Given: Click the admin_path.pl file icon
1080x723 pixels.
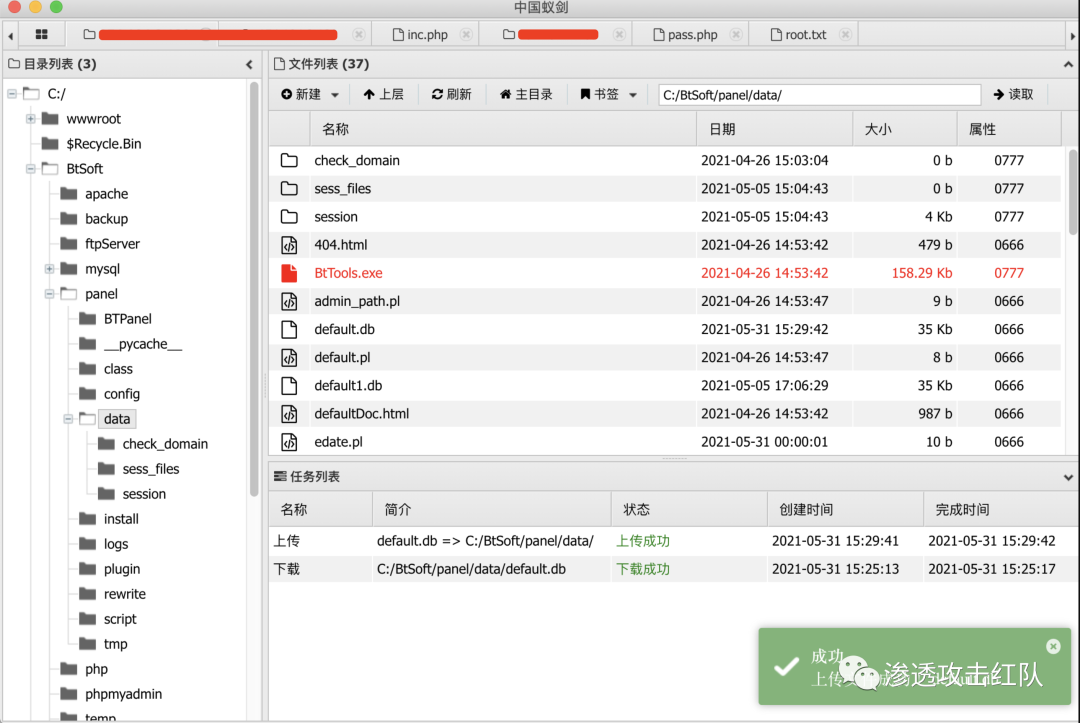Looking at the screenshot, I should 289,302.
